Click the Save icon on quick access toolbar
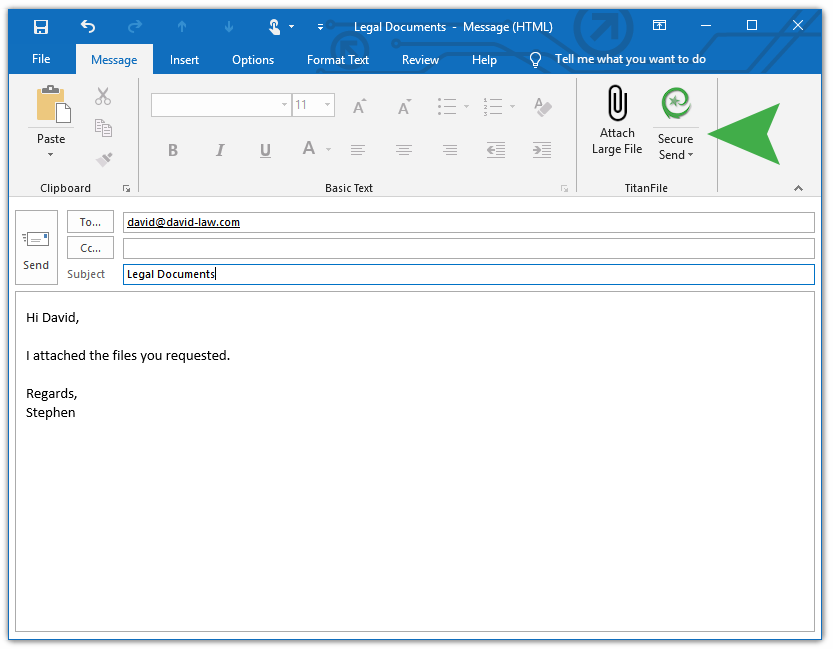 tap(40, 27)
